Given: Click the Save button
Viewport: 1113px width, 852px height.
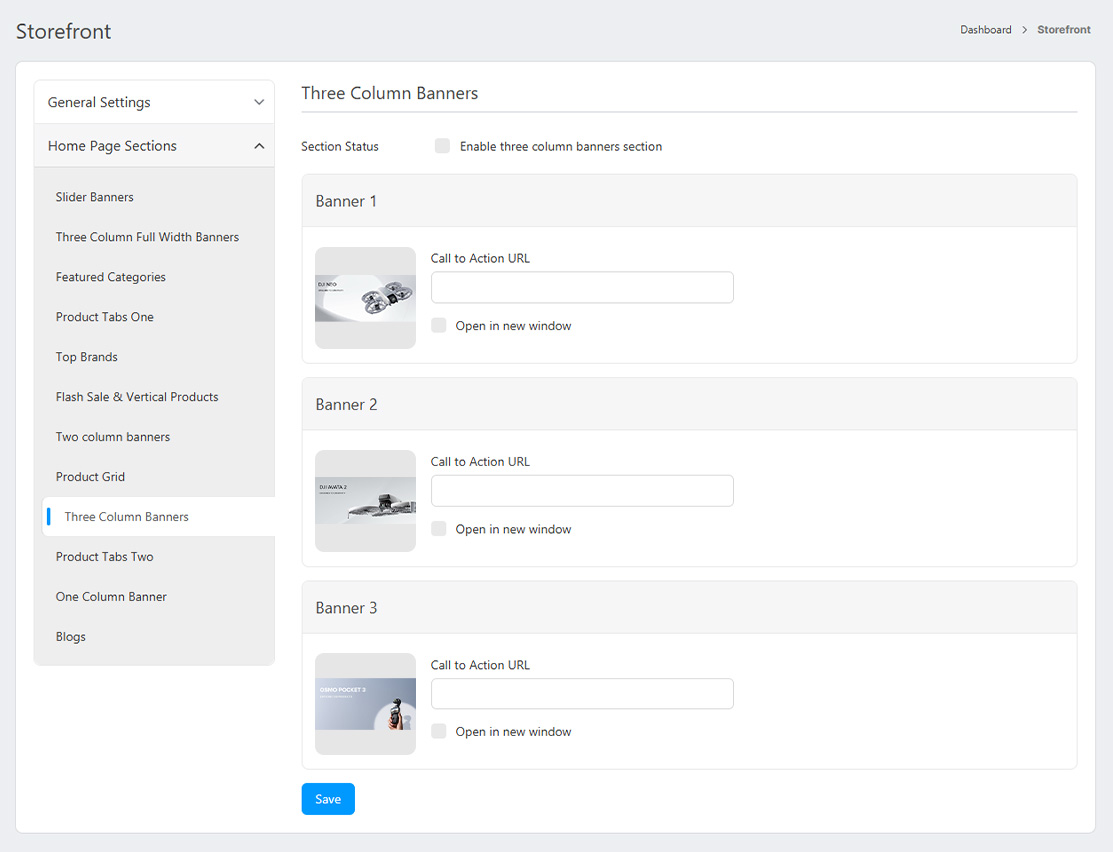Looking at the screenshot, I should click(x=328, y=799).
